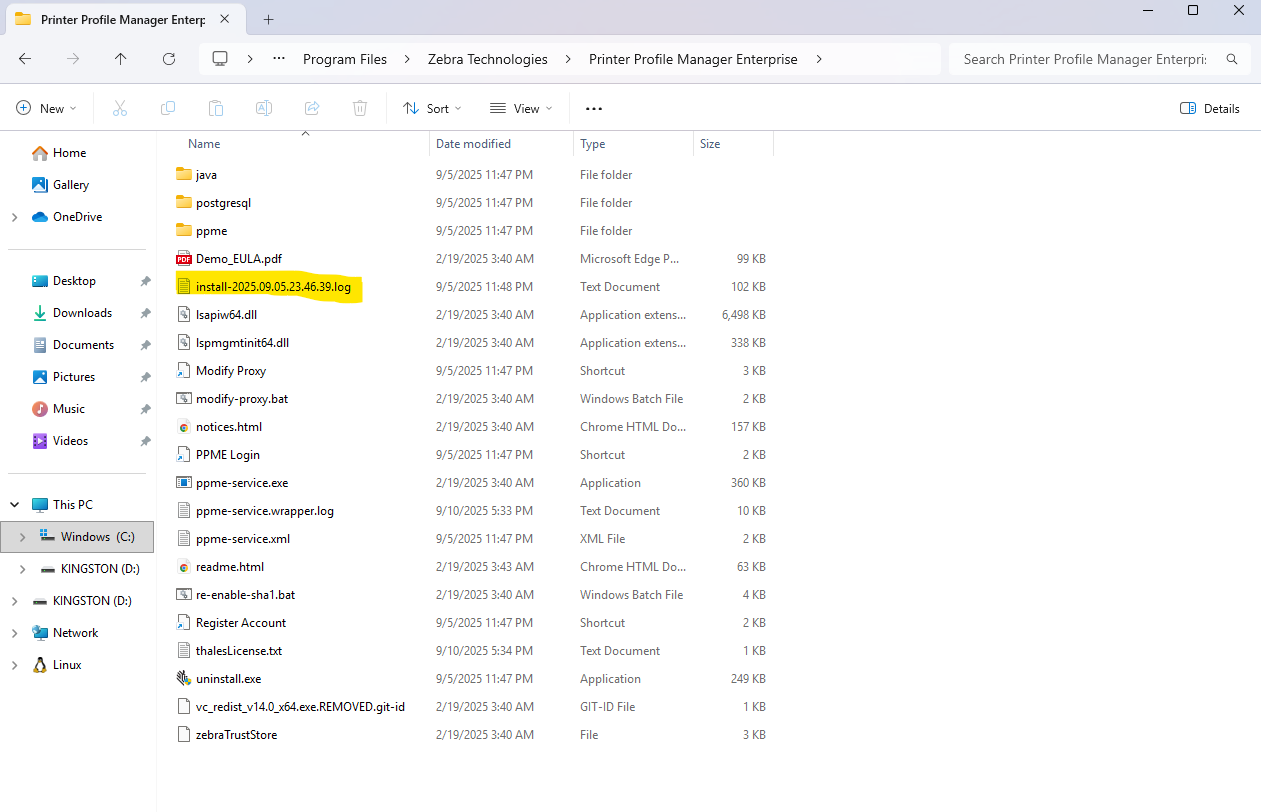
Task: Select ppme-service.xml file
Action: (x=243, y=538)
